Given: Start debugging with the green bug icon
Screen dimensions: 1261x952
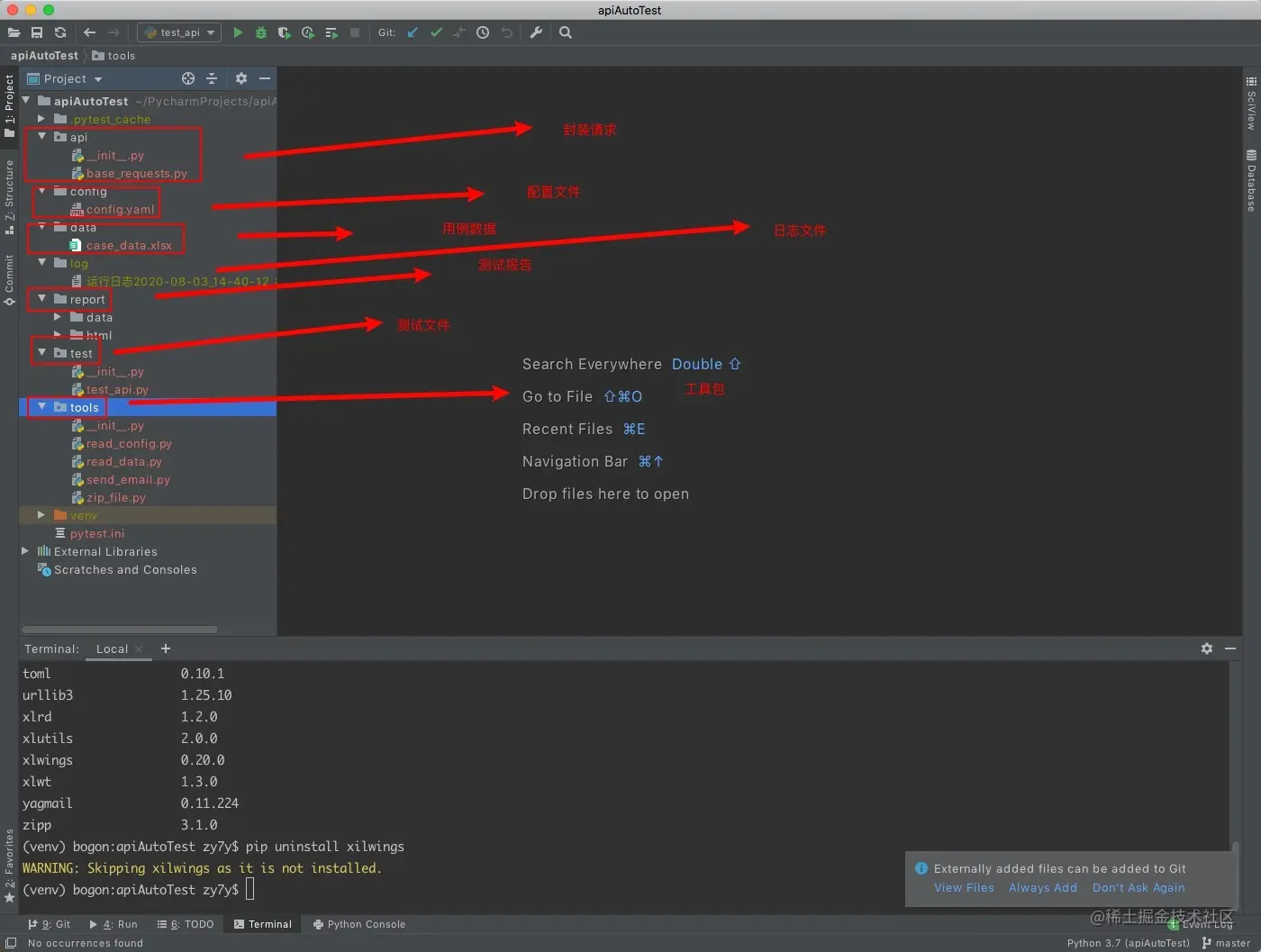Looking at the screenshot, I should point(261,32).
